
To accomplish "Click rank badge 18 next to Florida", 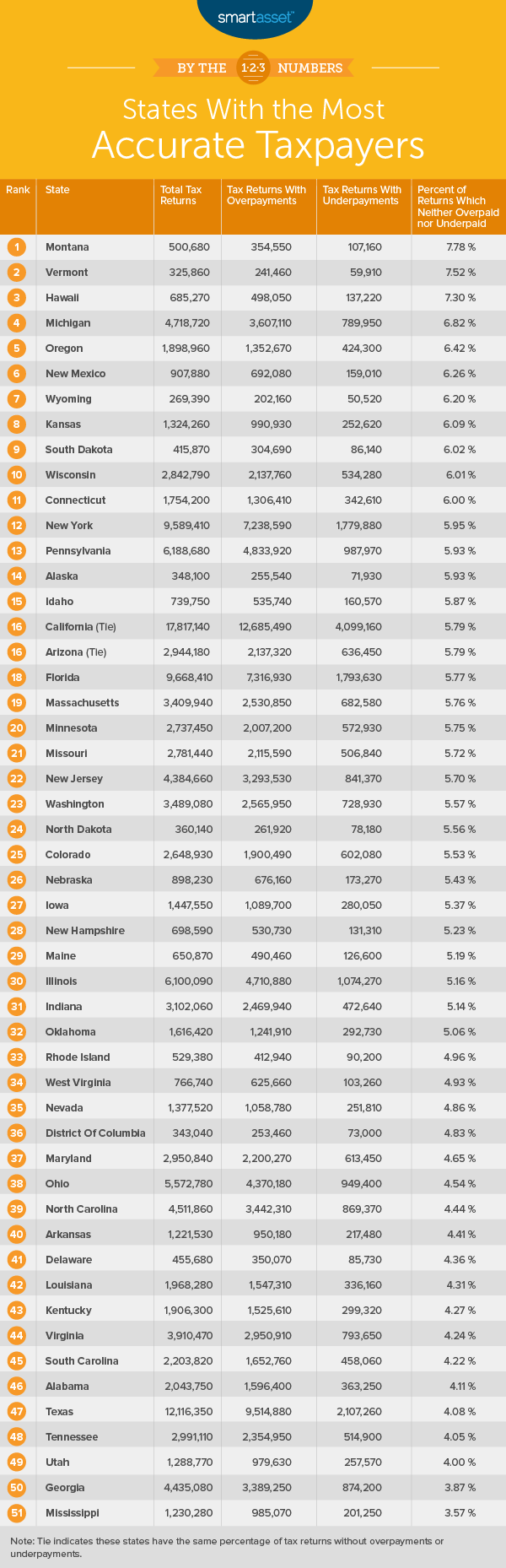I will click(18, 678).
